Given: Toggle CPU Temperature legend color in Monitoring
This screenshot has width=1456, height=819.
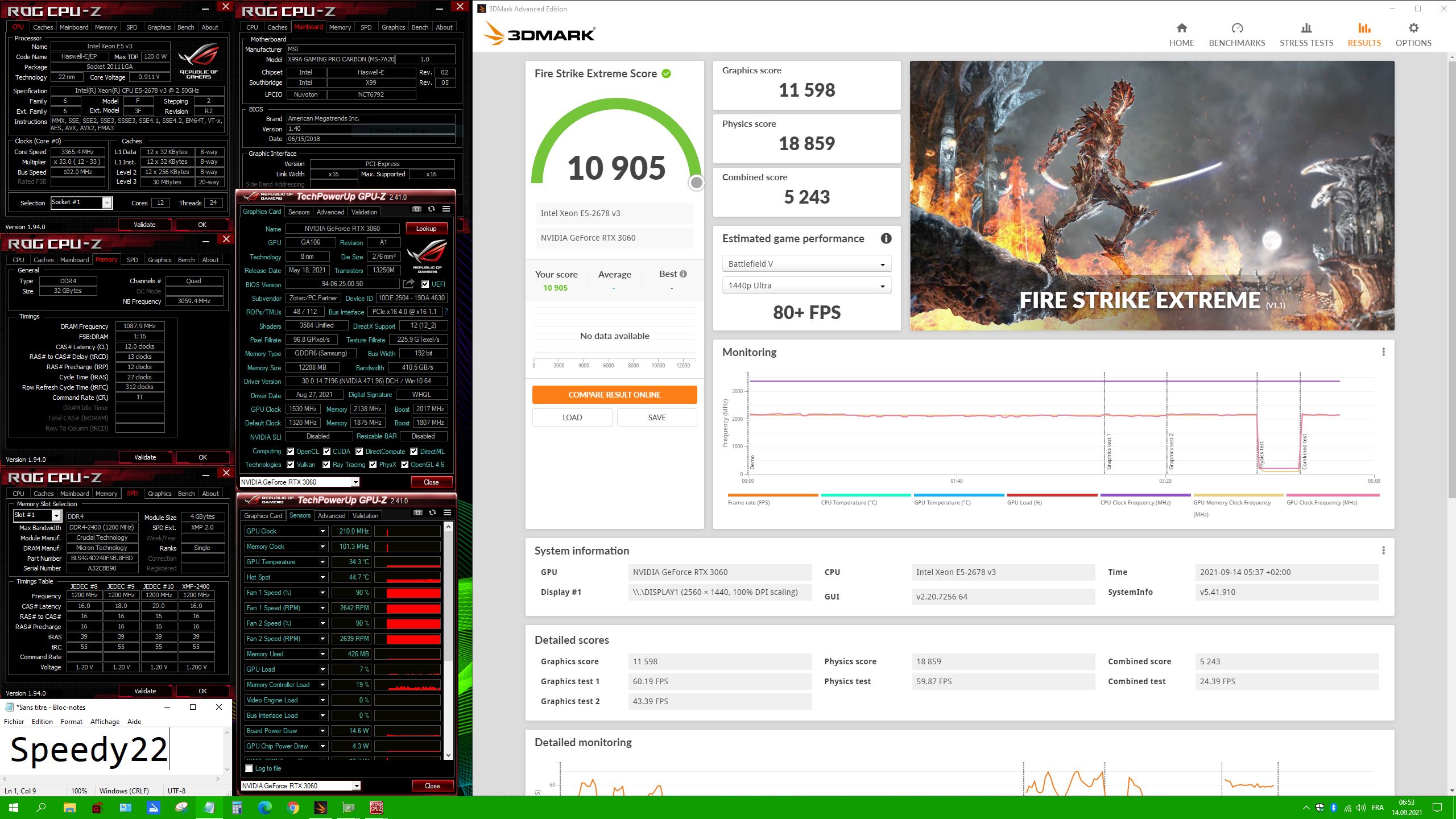Looking at the screenshot, I should click(866, 495).
